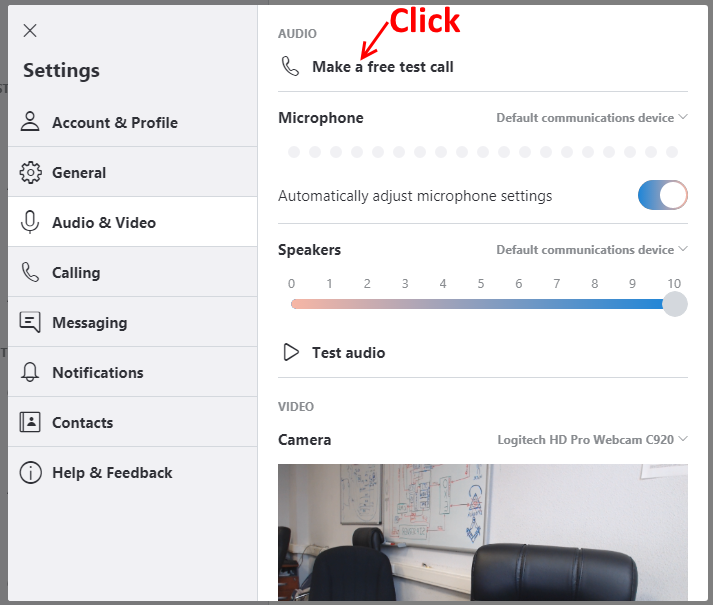Screen dimensions: 713x605
Task: Expand the Camera Logitech webcam dropdown
Action: pyautogui.click(x=592, y=440)
